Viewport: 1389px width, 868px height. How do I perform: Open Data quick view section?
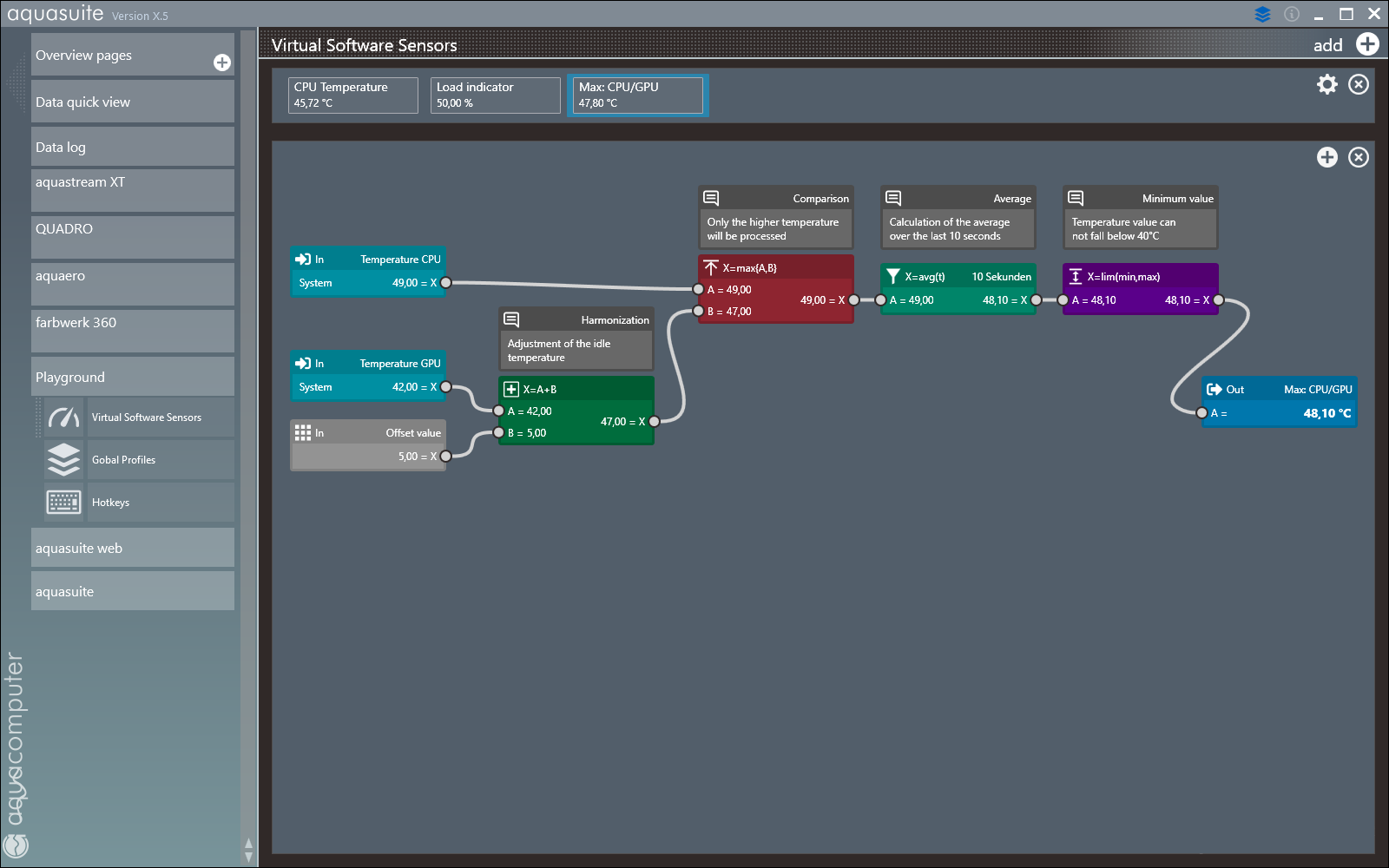click(133, 102)
